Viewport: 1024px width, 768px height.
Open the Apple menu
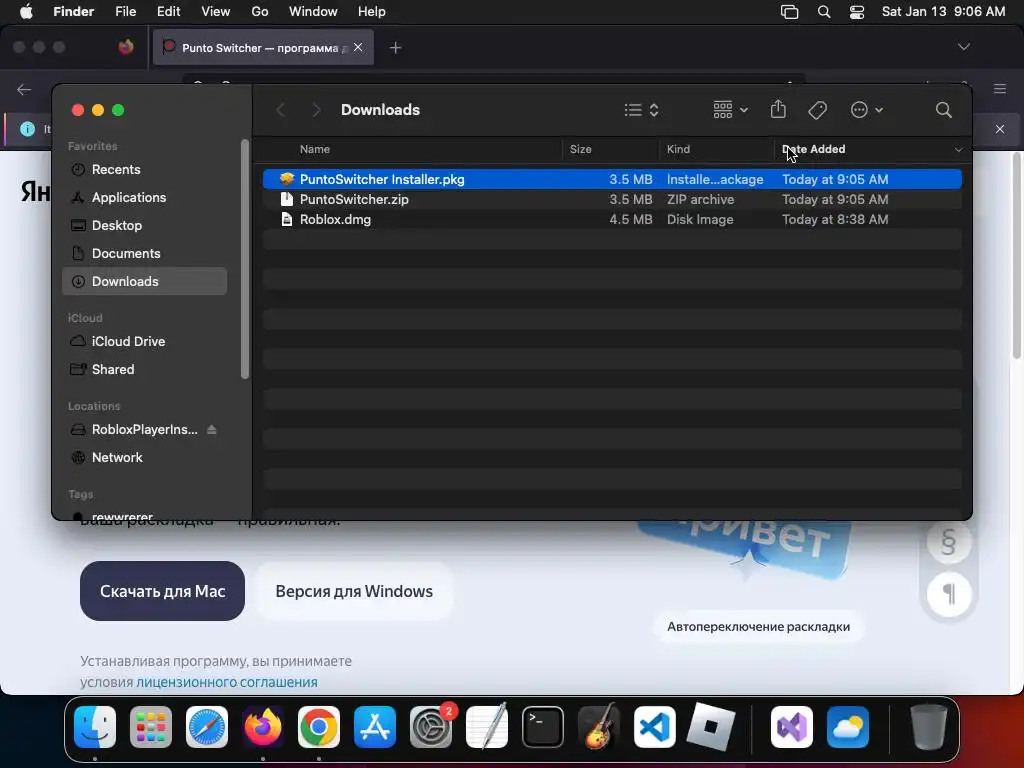click(x=26, y=12)
